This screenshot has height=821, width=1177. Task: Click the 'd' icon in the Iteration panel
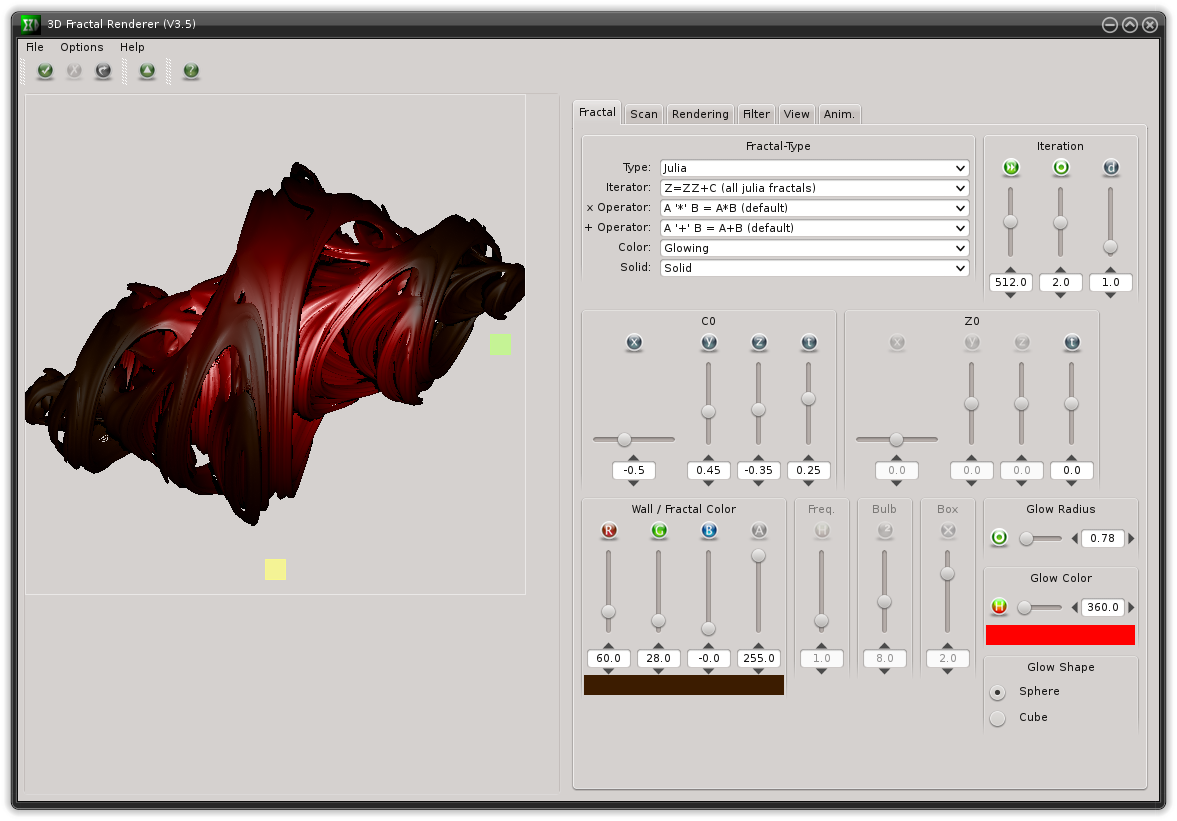point(1110,168)
